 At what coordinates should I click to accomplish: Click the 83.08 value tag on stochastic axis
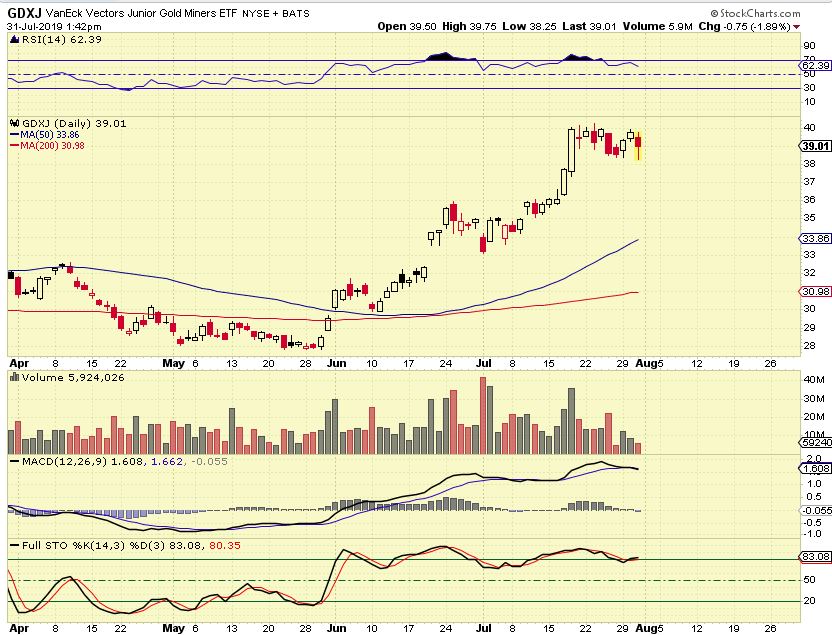[x=816, y=556]
